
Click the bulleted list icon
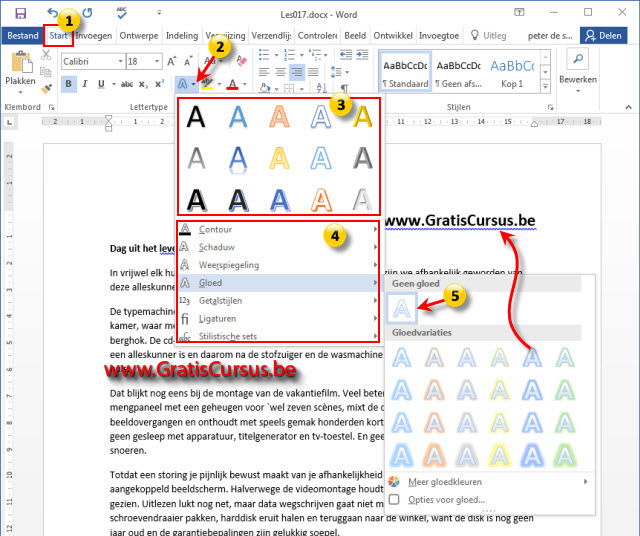tap(264, 54)
